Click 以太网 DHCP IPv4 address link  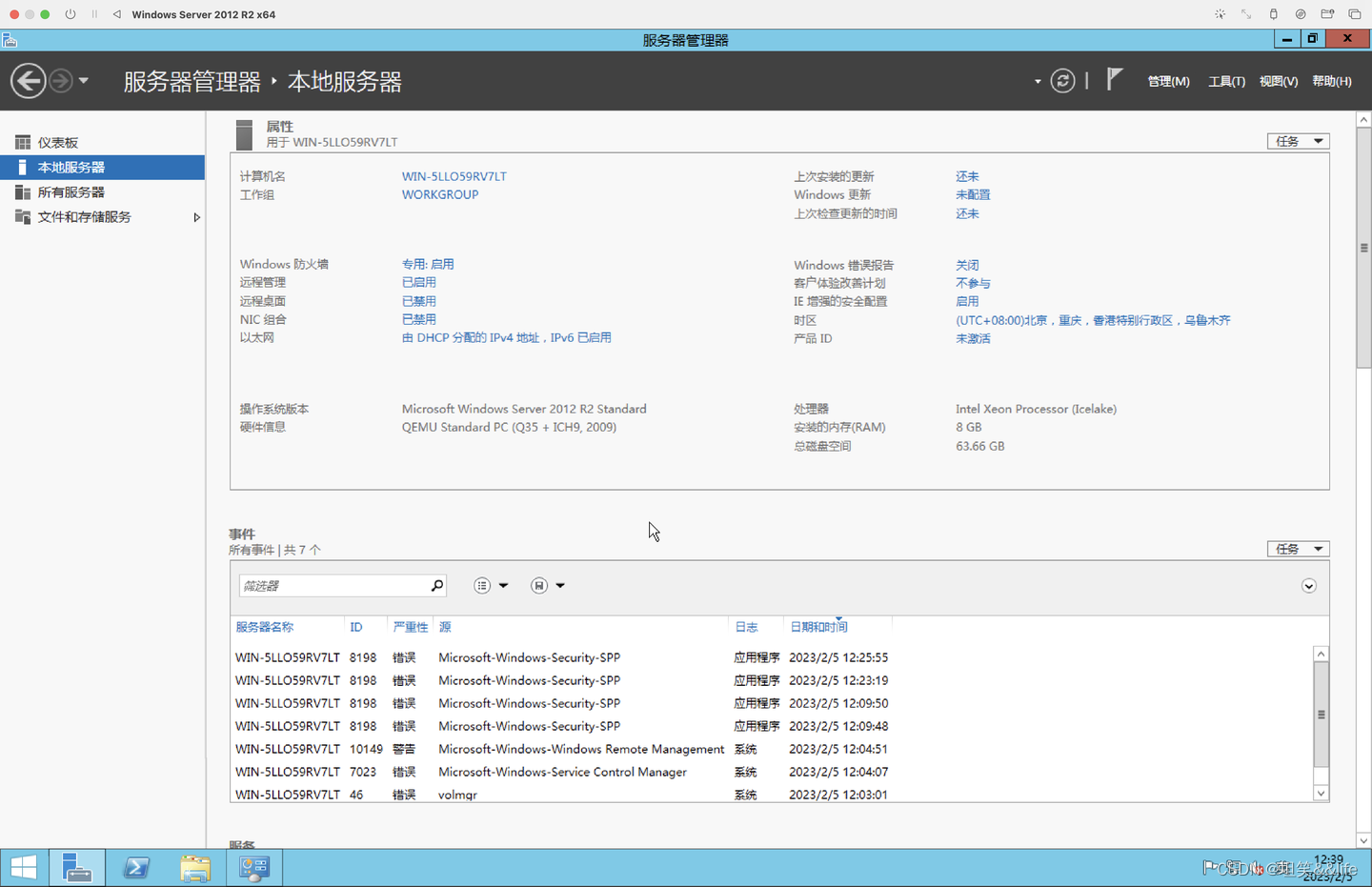(506, 337)
